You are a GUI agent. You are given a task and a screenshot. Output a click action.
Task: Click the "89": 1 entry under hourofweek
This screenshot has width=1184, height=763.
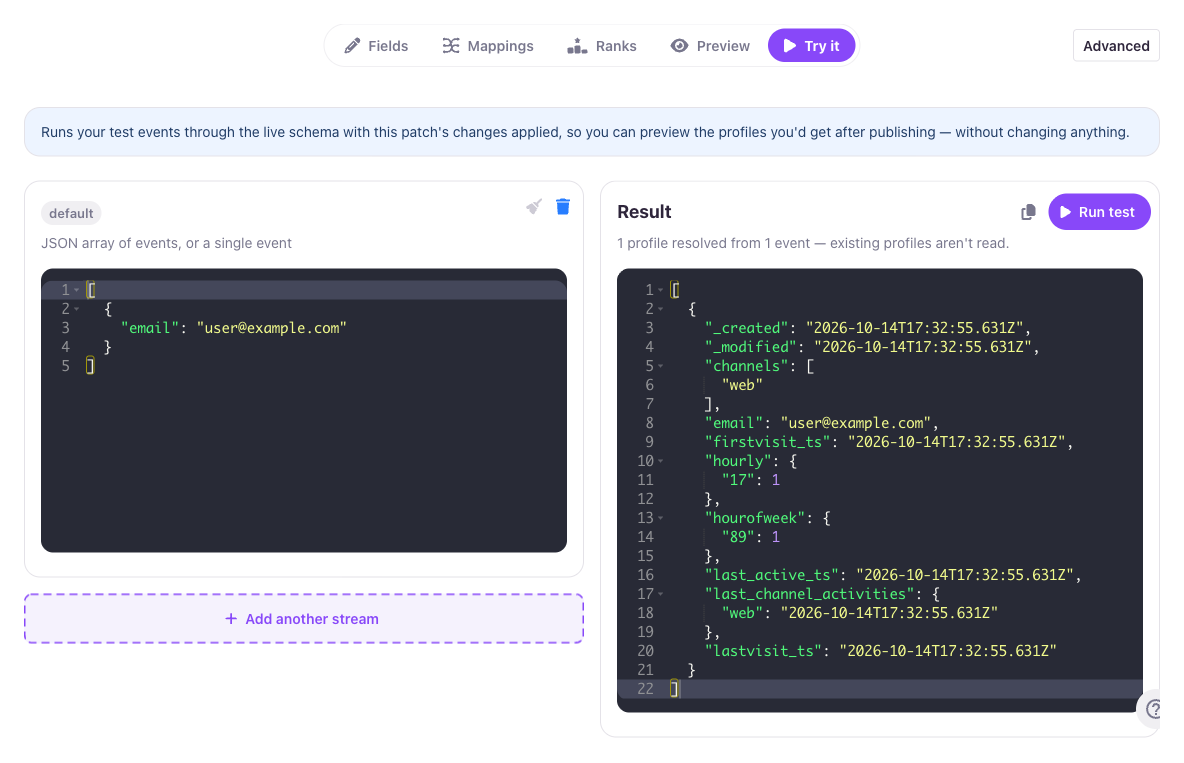coord(751,537)
